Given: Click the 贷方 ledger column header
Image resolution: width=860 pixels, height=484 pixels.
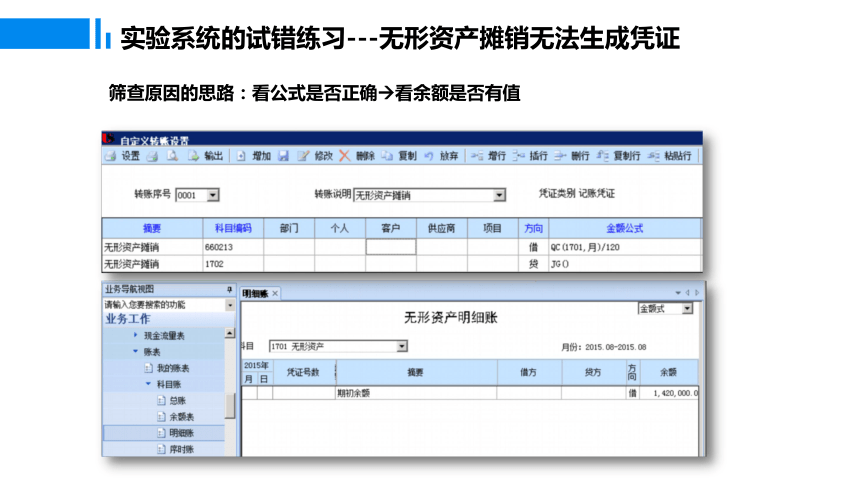Looking at the screenshot, I should tap(593, 372).
